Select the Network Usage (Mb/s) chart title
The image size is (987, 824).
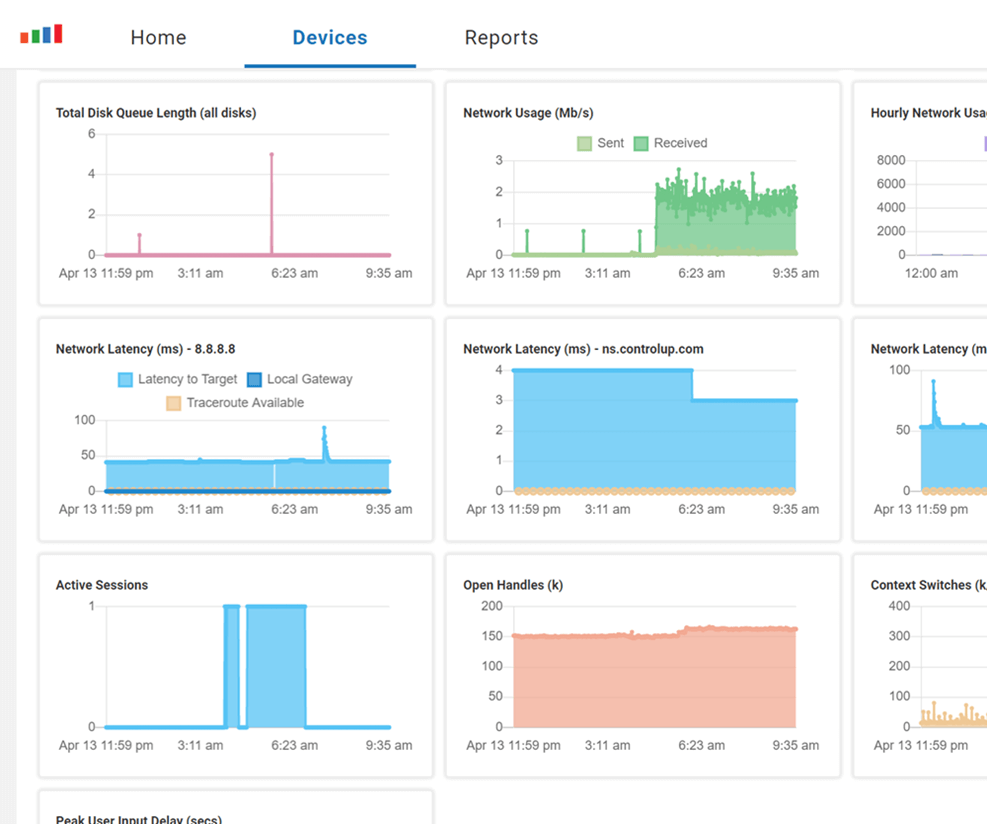[x=528, y=113]
